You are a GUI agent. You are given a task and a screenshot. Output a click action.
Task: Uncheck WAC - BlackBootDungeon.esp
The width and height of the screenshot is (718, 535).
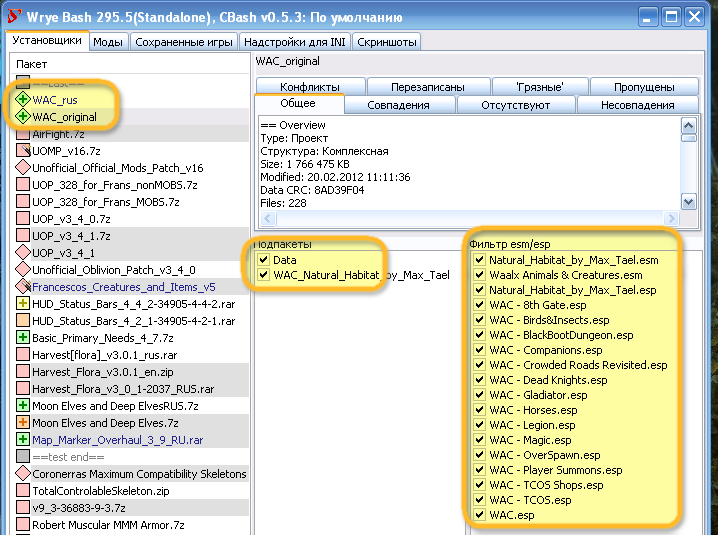coord(479,335)
